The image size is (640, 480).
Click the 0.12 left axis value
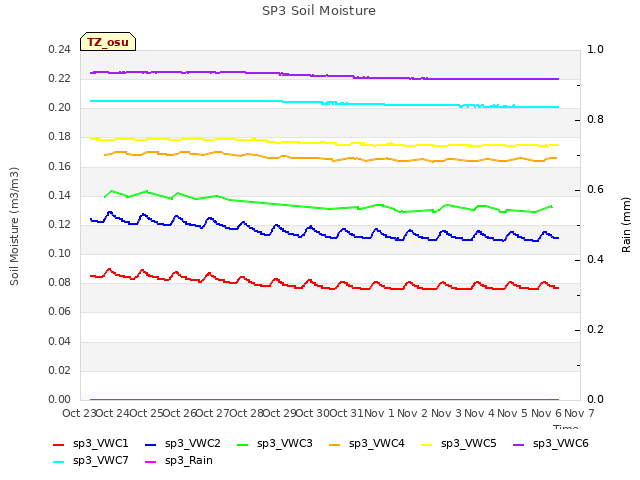[x=60, y=224]
